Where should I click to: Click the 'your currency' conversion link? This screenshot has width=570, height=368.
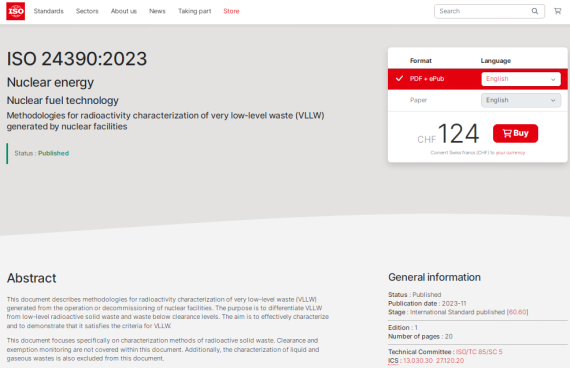(x=510, y=153)
